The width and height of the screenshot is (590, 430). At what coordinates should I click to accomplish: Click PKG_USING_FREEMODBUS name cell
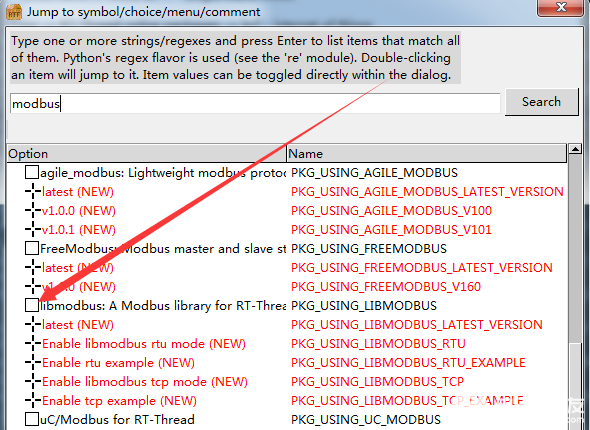click(x=369, y=249)
